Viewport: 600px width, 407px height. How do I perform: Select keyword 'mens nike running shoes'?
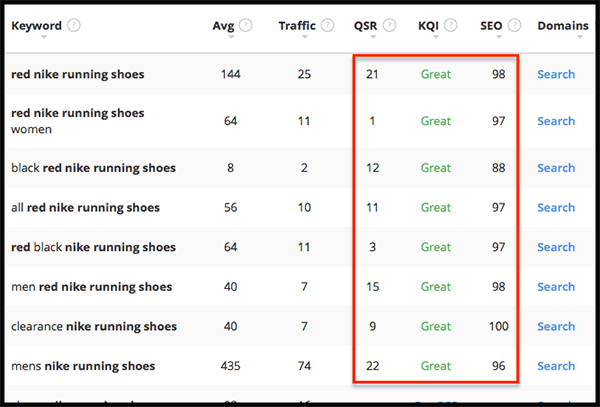[x=83, y=366]
